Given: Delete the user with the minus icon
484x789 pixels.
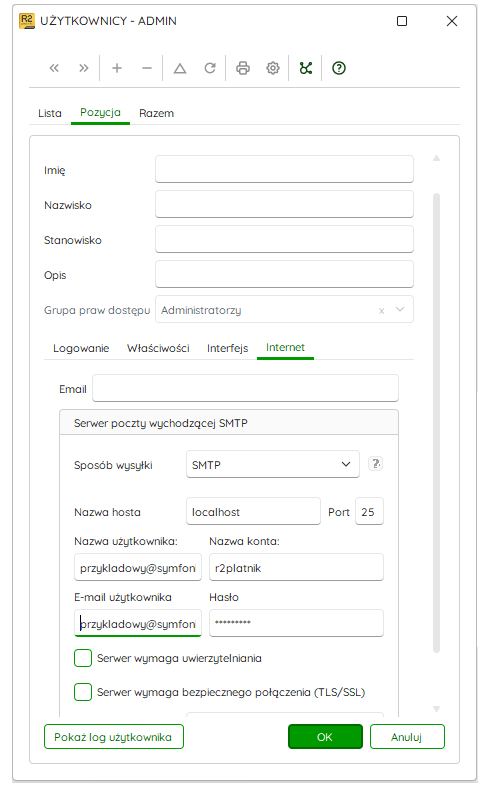Looking at the screenshot, I should (x=146, y=68).
